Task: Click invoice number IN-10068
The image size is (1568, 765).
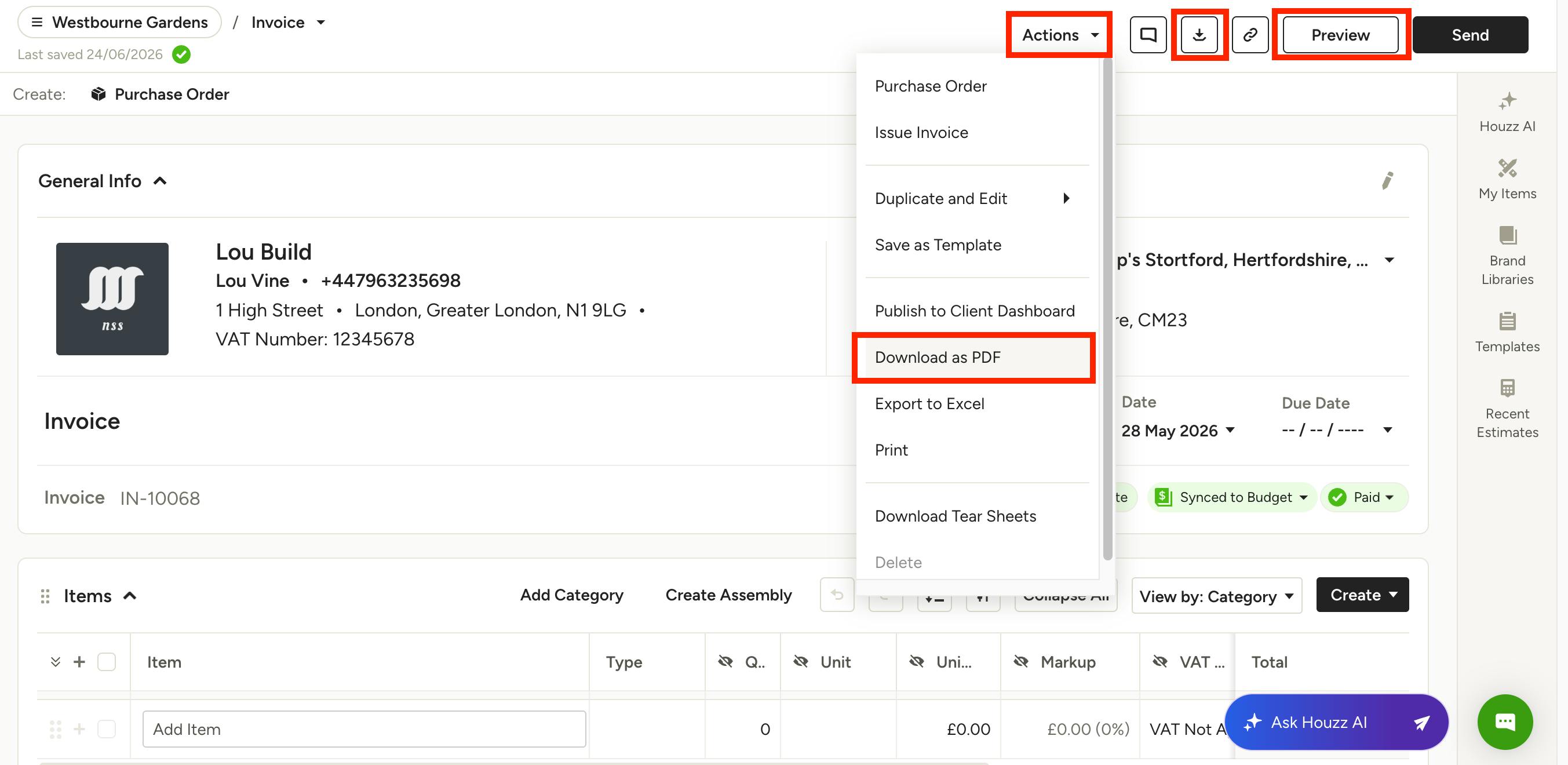Action: (160, 498)
